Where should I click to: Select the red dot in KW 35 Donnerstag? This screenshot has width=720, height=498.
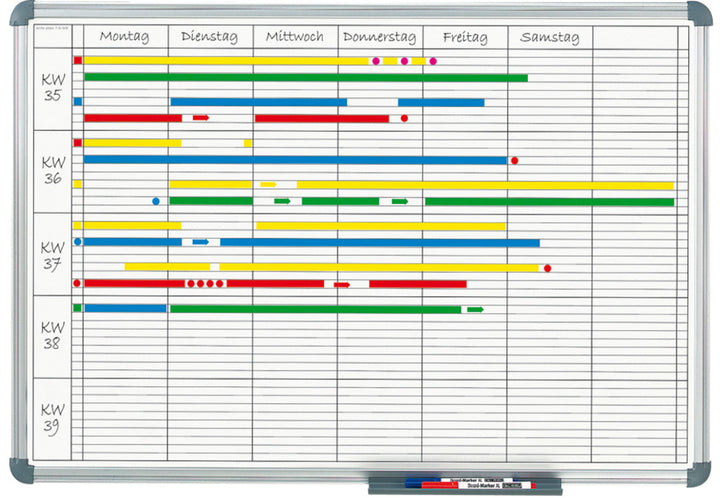point(404,118)
